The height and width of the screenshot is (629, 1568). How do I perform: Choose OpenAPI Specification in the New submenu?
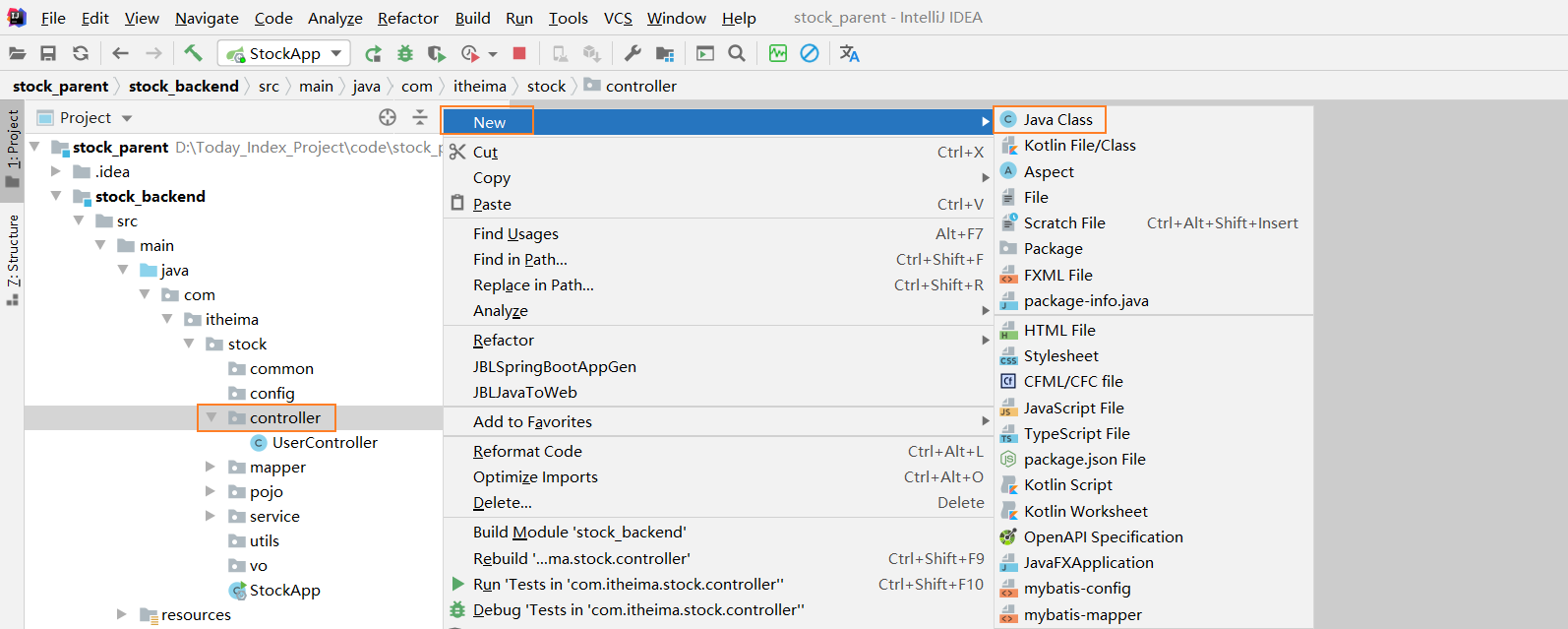1153,536
